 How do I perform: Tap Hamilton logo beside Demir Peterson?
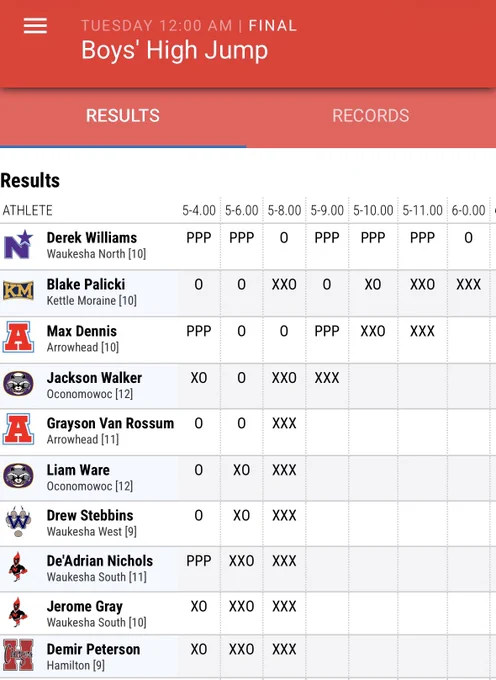(x=18, y=655)
